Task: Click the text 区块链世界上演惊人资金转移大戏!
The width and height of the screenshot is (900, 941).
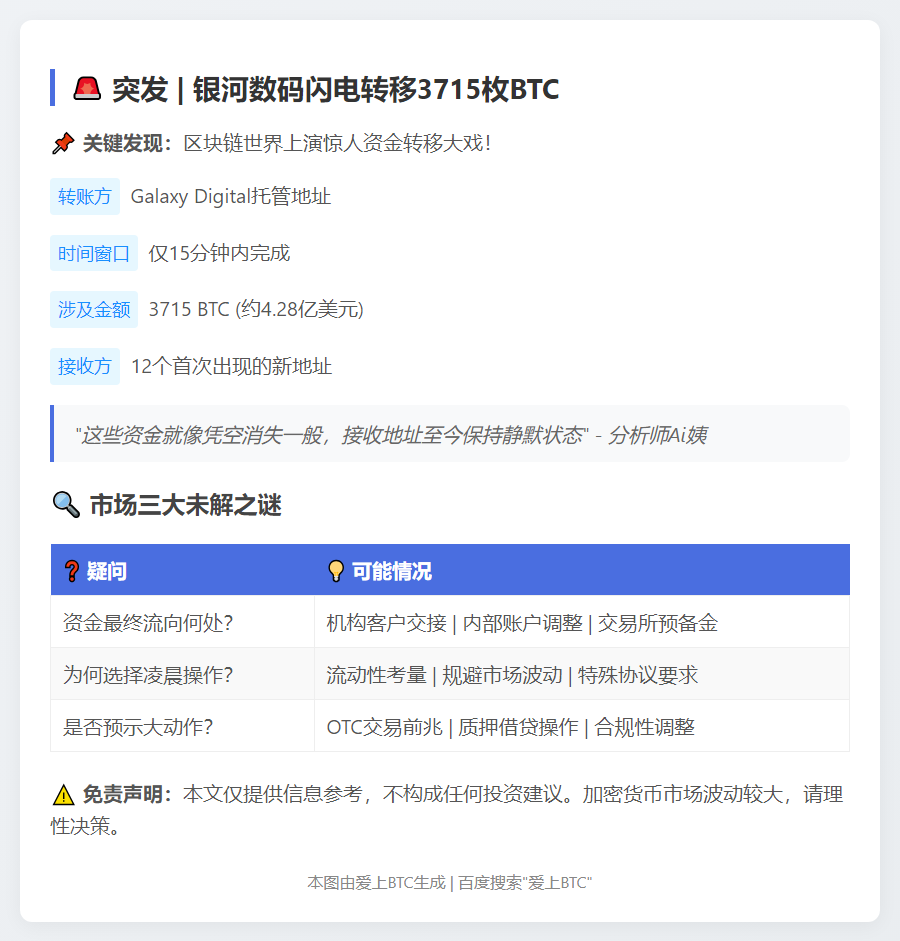Action: pyautogui.click(x=338, y=143)
